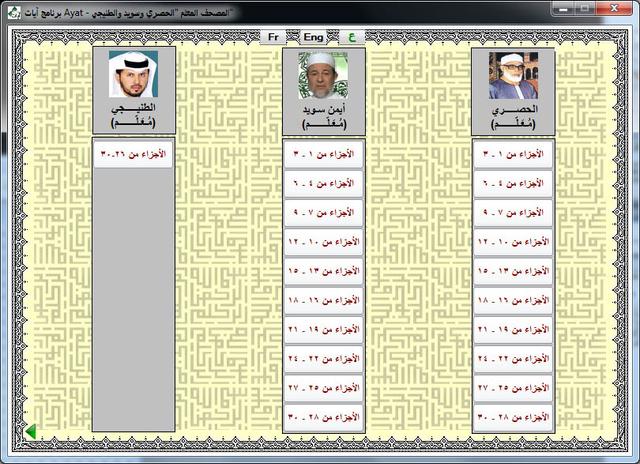This screenshot has width=640, height=464.
Task: Click the الحصري (مُعَلِّم) name label
Action: click(513, 117)
